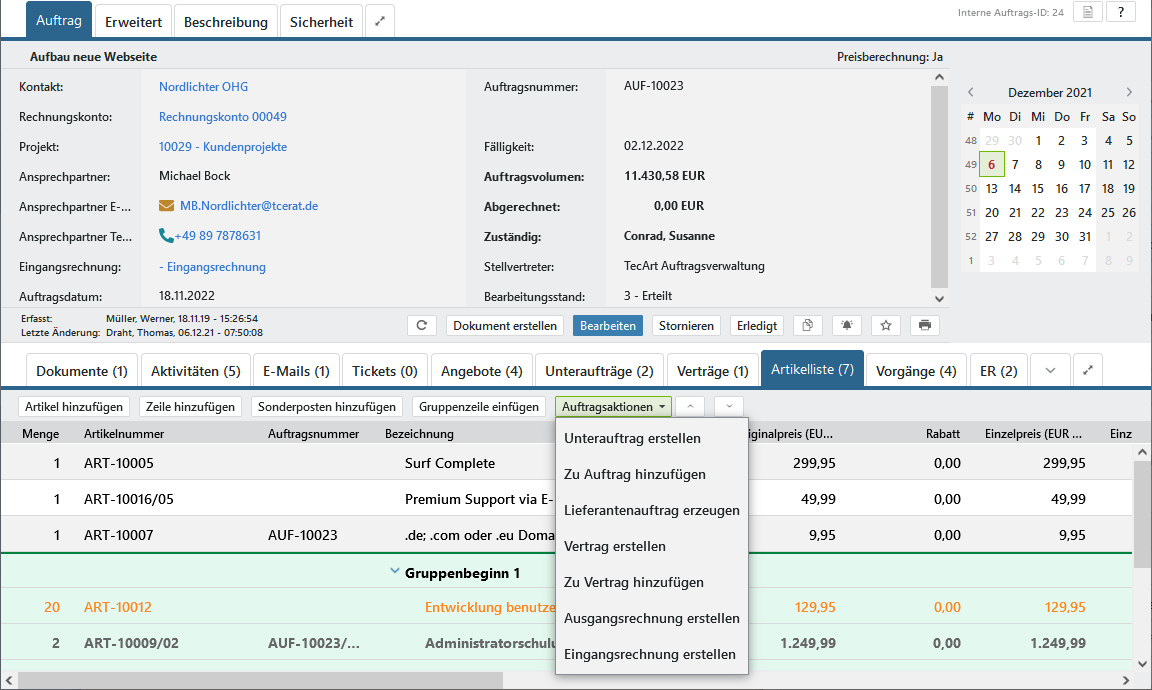Collapse the Gruppenbeginn 1 group

click(394, 573)
